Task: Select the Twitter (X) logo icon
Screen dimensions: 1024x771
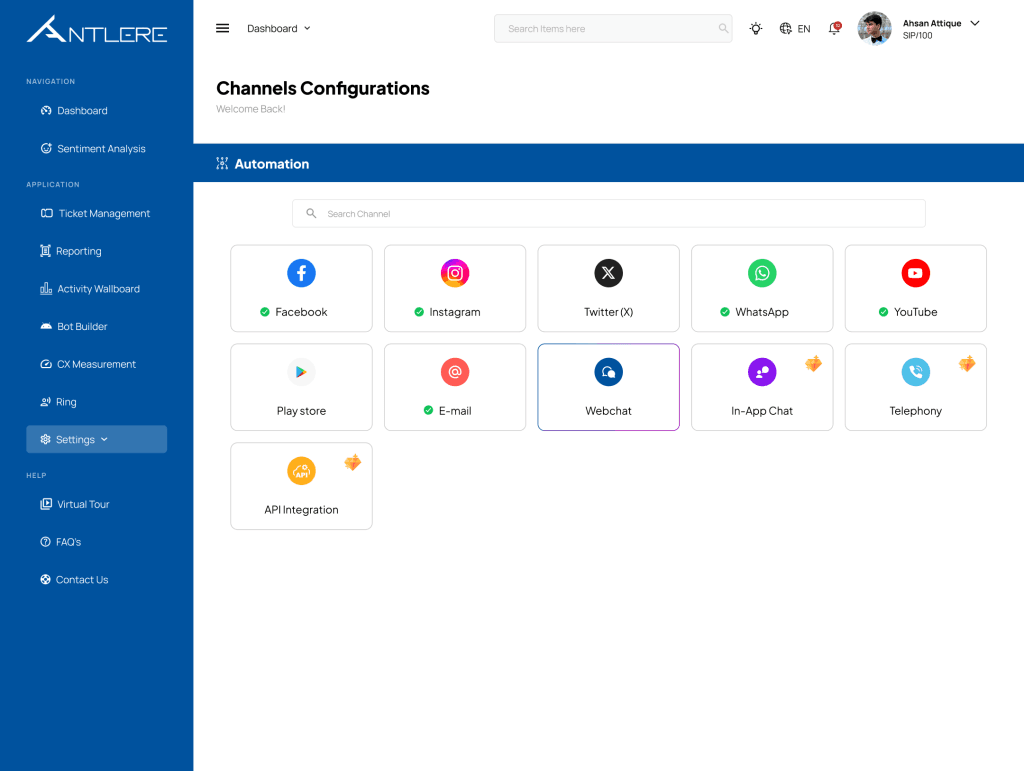Action: click(x=608, y=273)
